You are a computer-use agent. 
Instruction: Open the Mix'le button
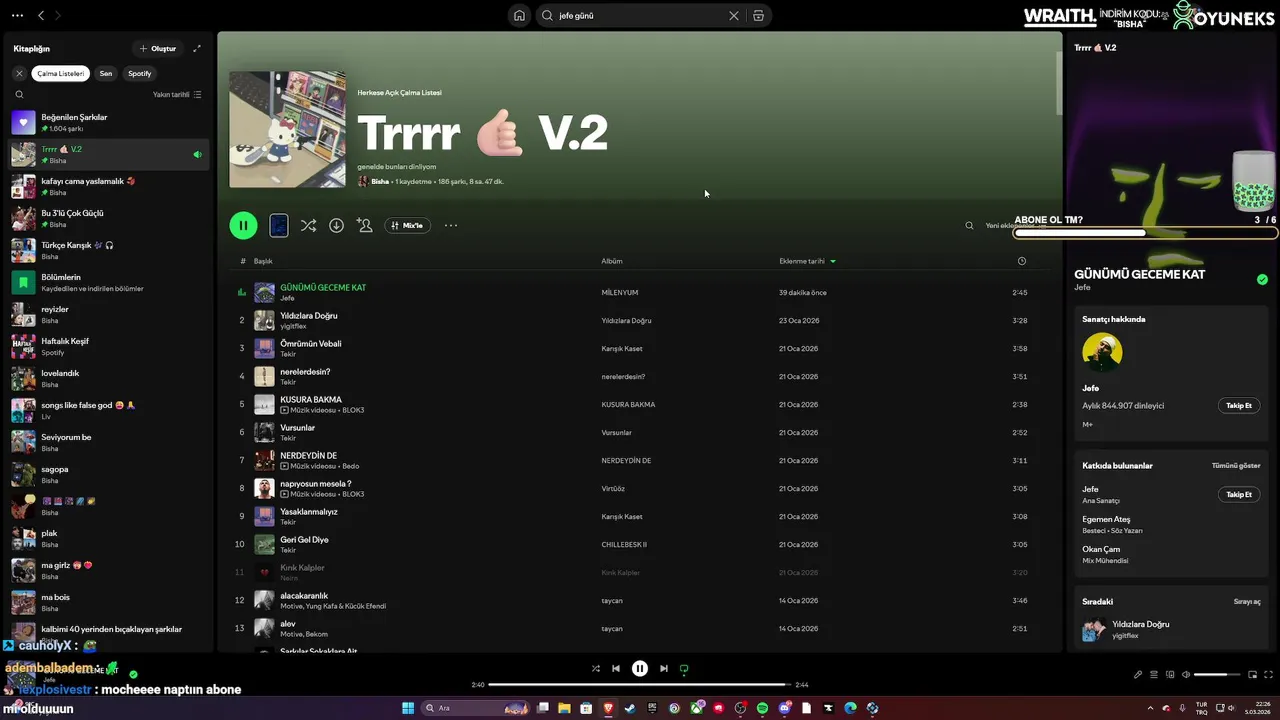pos(407,225)
